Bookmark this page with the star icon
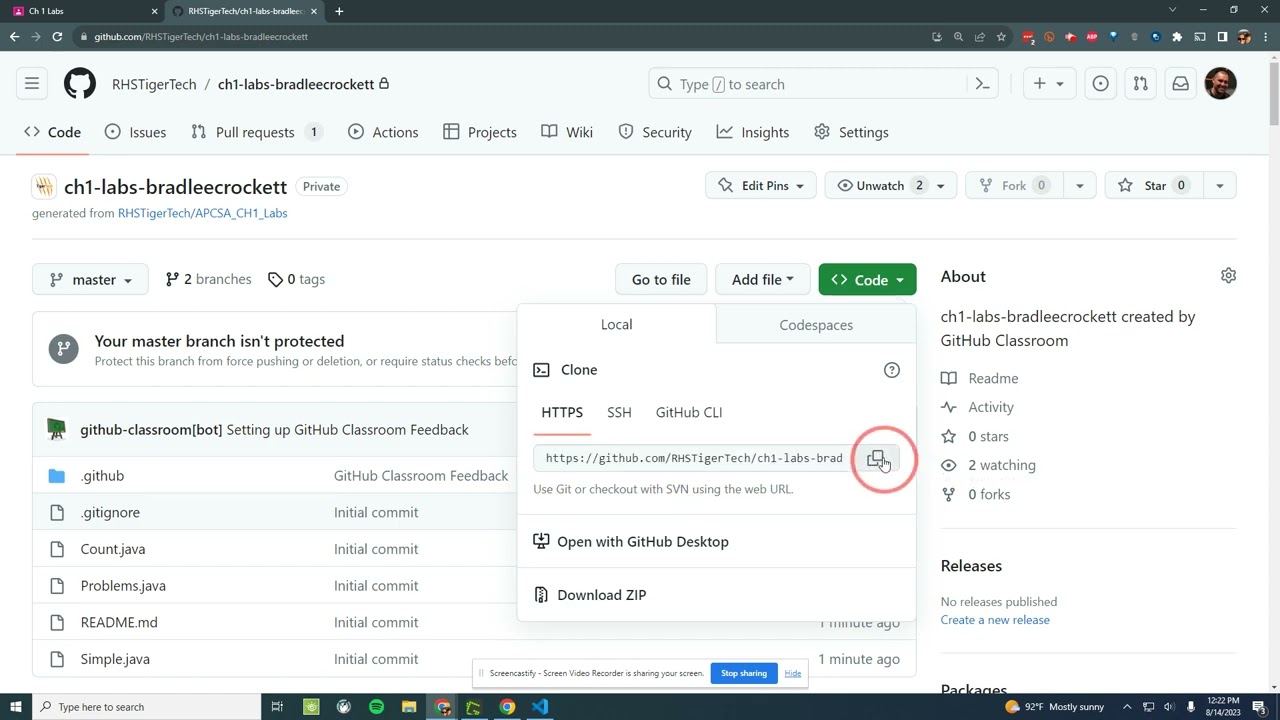The width and height of the screenshot is (1280, 720). click(1001, 37)
